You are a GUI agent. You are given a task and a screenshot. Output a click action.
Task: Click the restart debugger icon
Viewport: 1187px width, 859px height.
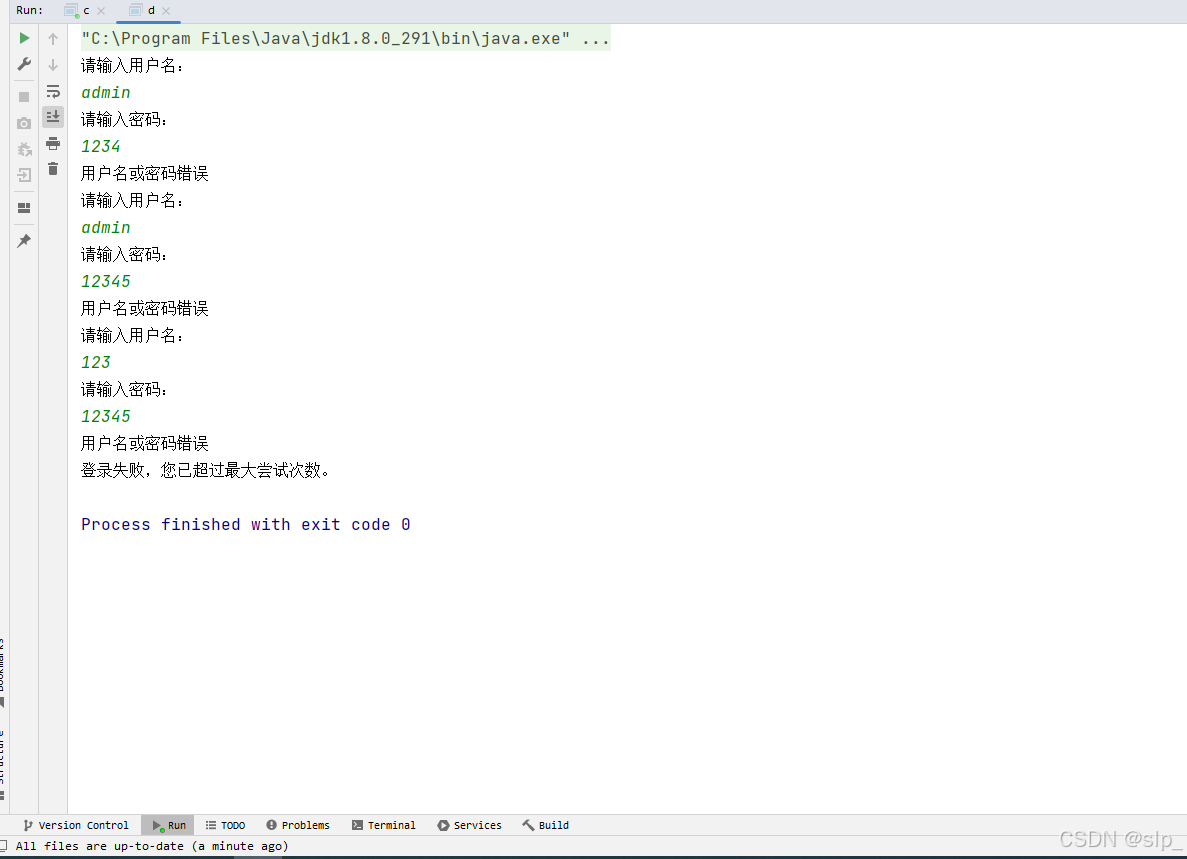[x=23, y=149]
